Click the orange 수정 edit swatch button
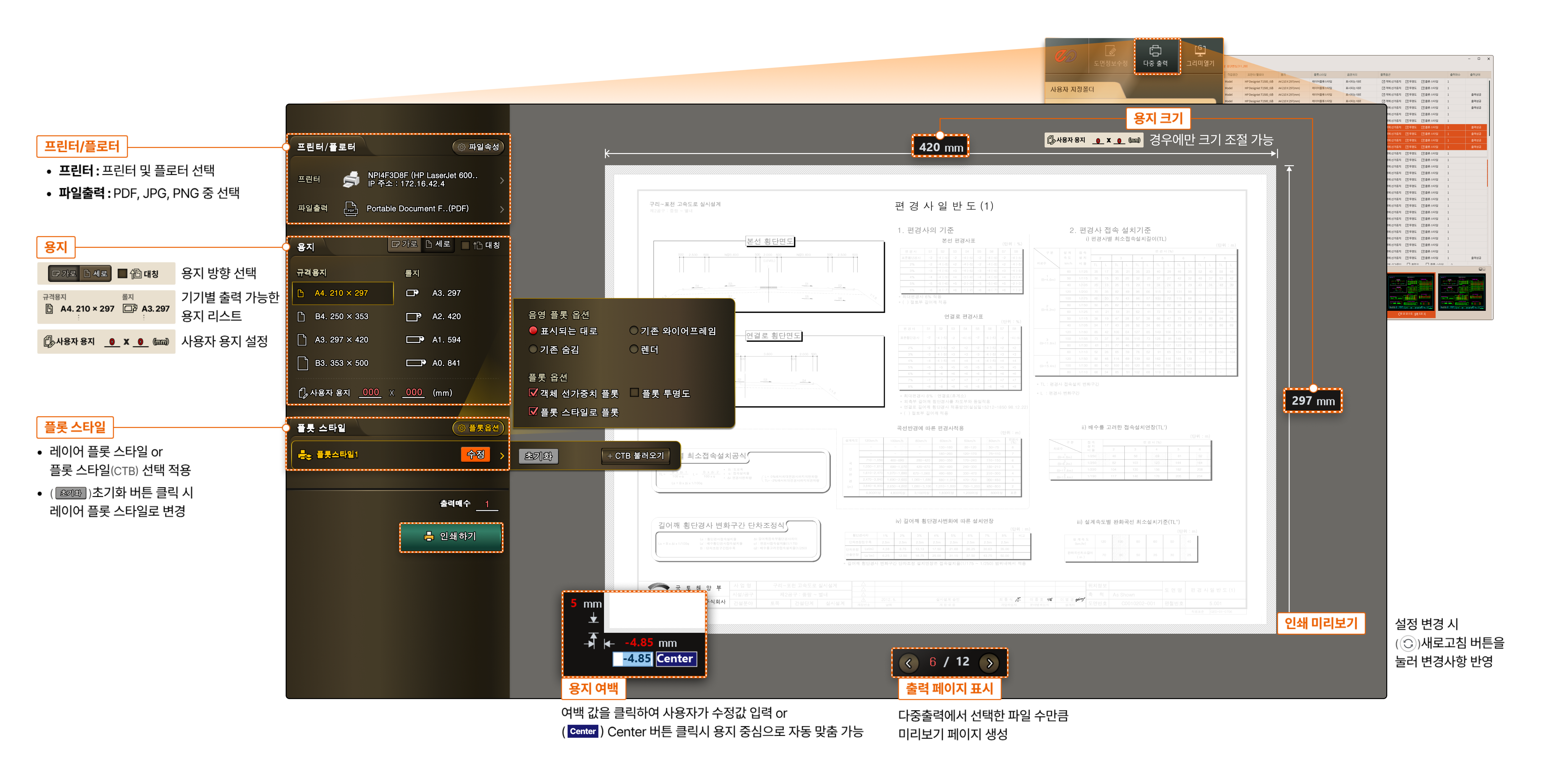 tap(475, 454)
